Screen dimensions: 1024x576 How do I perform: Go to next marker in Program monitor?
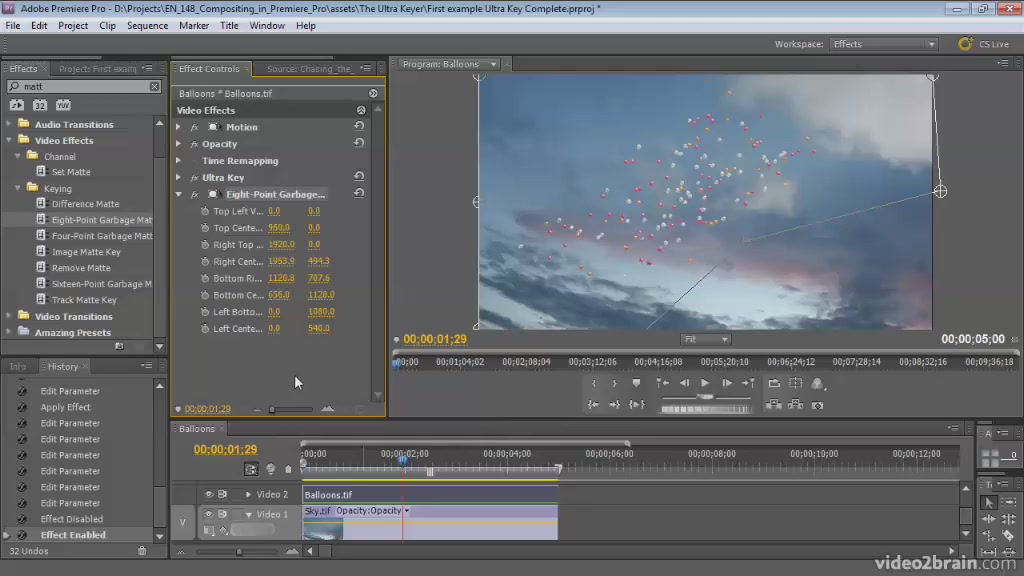pos(748,383)
